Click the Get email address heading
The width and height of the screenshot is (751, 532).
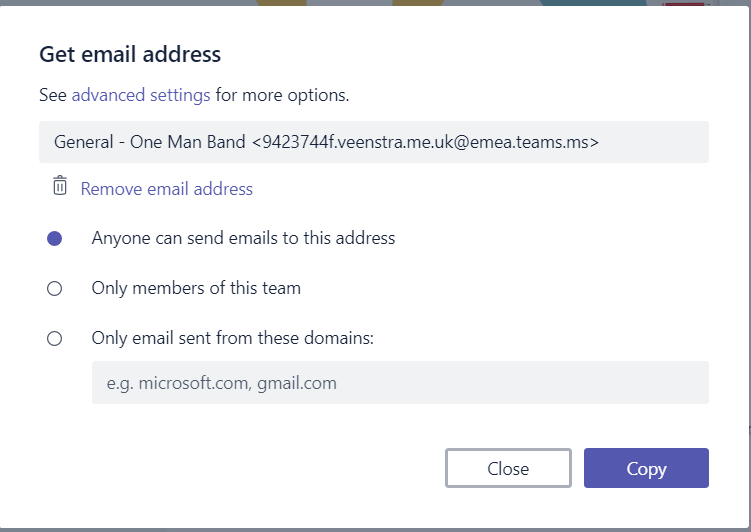130,54
